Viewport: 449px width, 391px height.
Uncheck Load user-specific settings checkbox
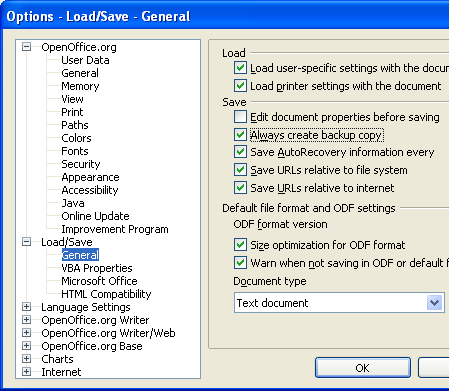tap(240, 68)
